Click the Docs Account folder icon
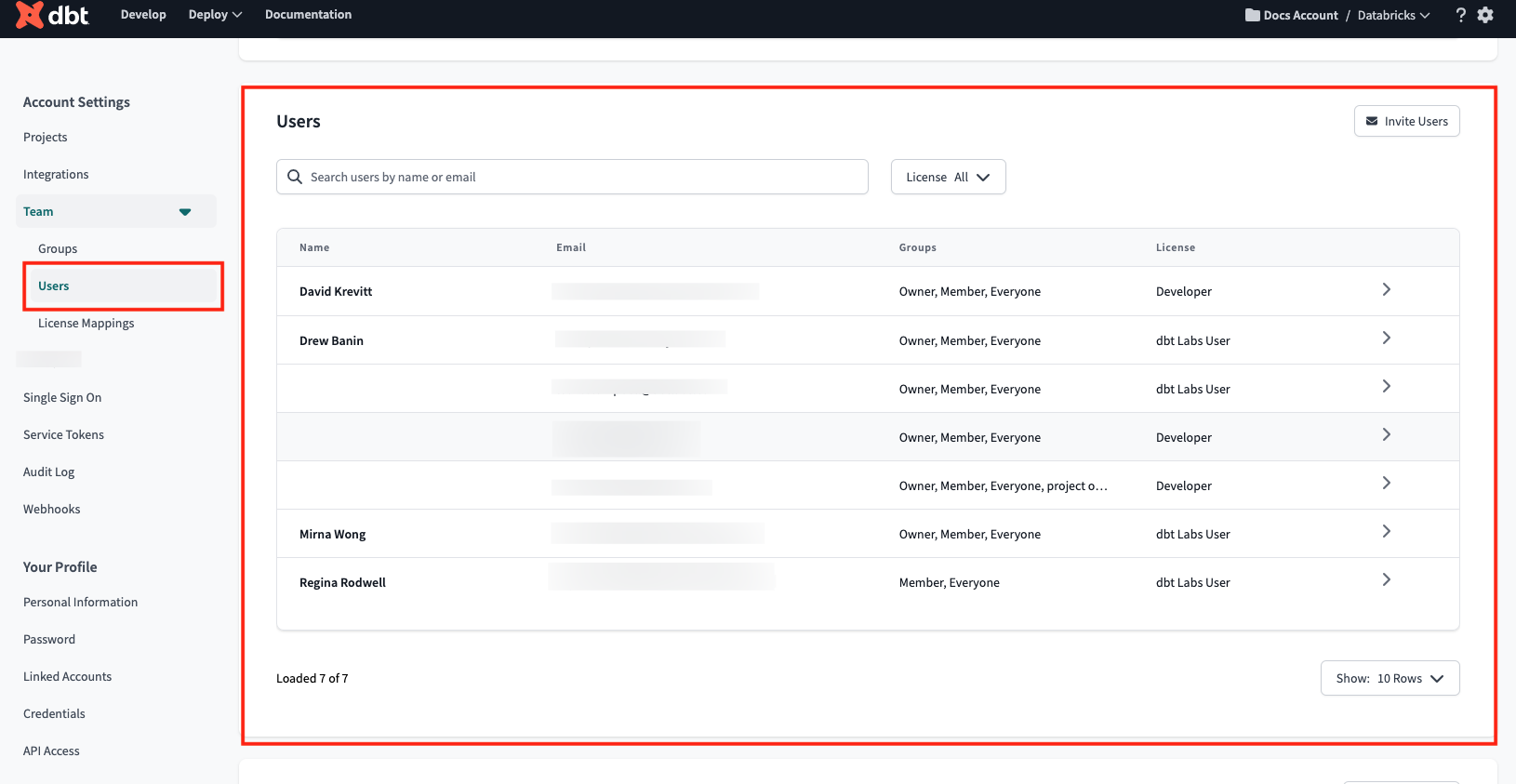The height and width of the screenshot is (784, 1516). coord(1253,15)
